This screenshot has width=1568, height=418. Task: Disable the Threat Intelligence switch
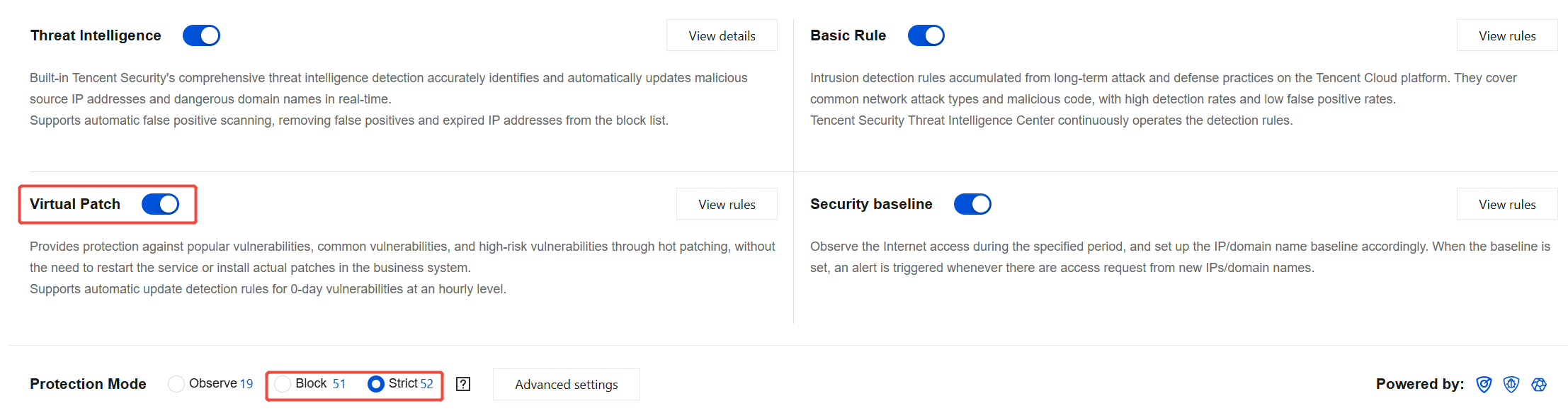click(x=201, y=35)
